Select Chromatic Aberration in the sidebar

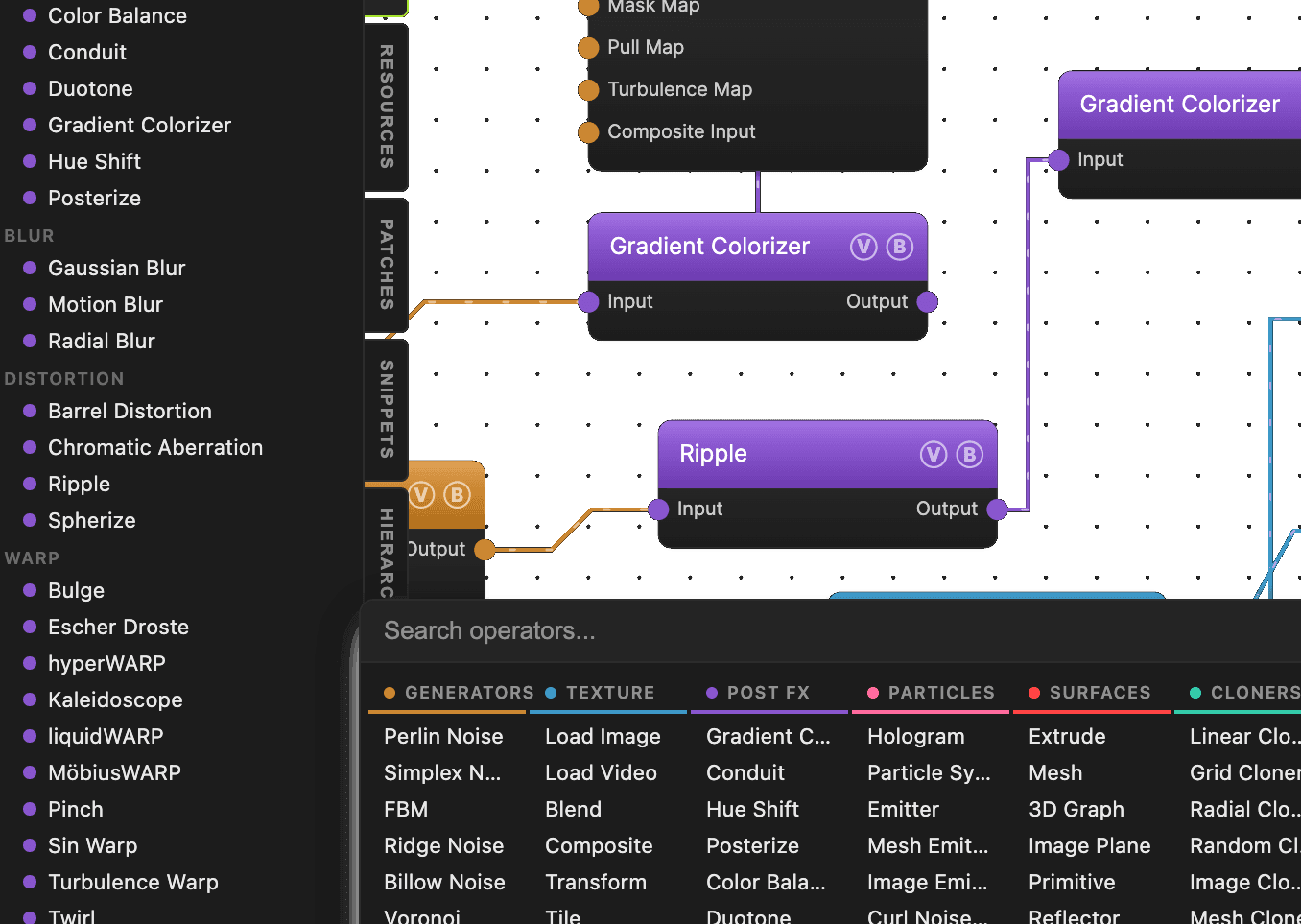pos(155,448)
